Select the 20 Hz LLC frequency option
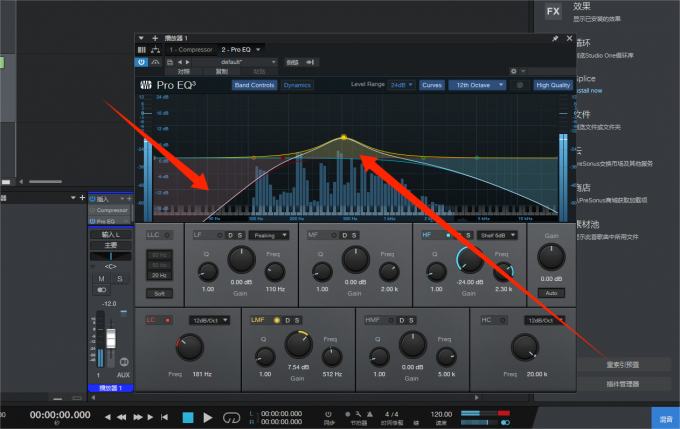The width and height of the screenshot is (680, 429). [159, 275]
